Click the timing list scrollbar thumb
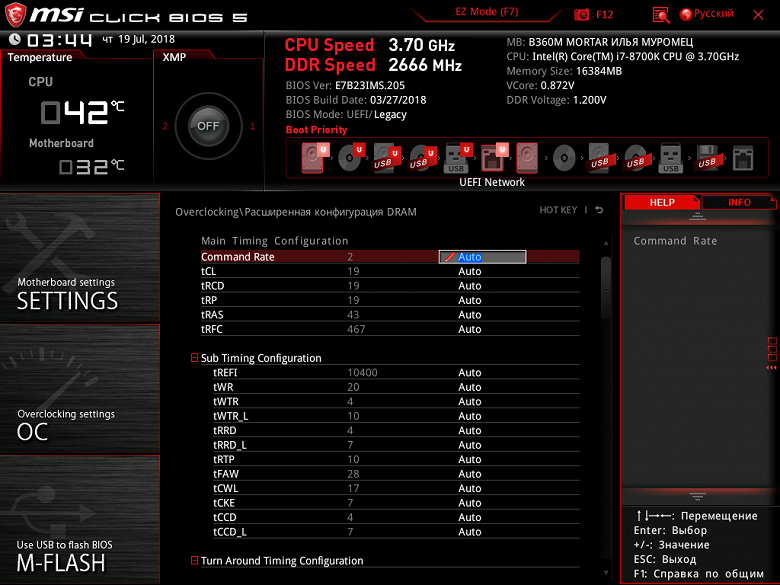780x585 pixels. (x=606, y=288)
